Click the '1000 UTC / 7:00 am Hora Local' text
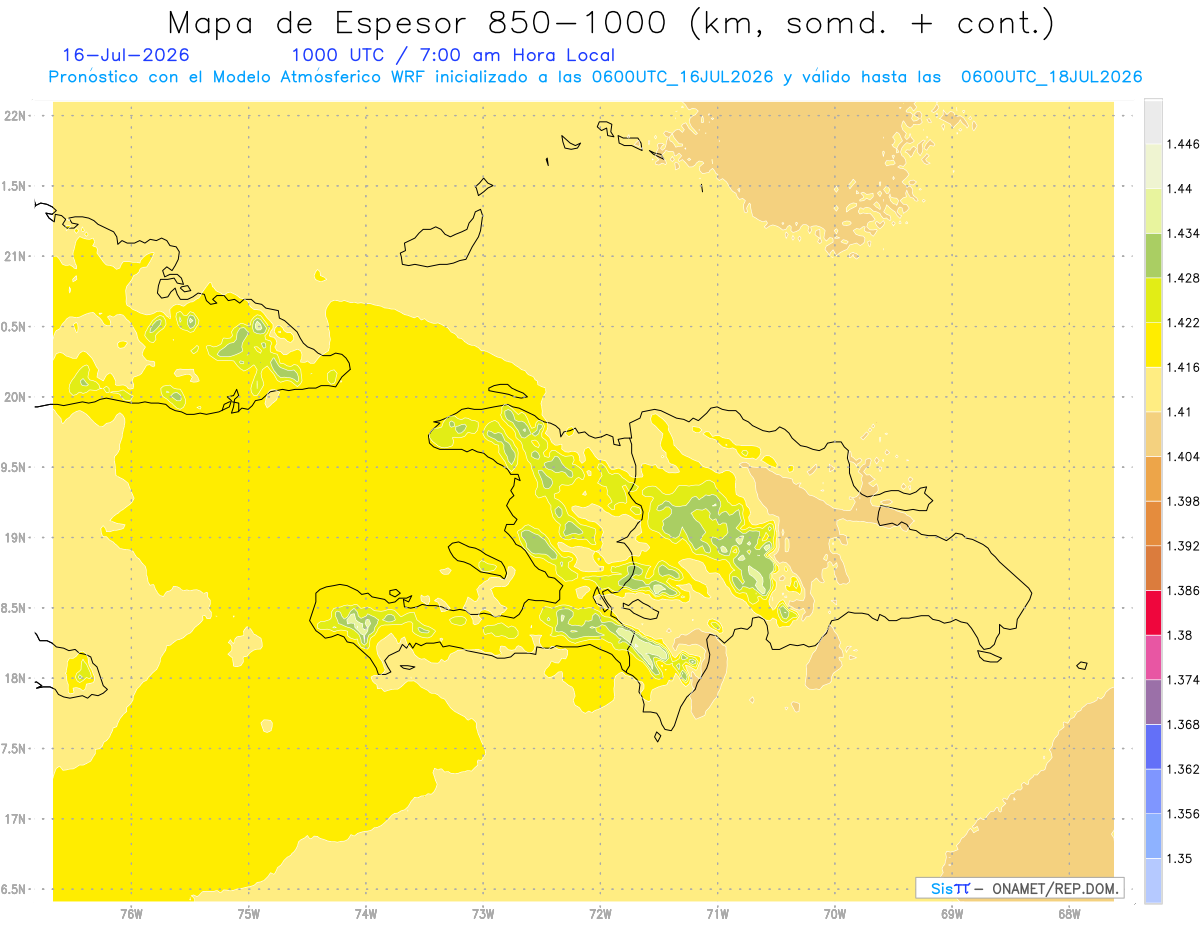The image size is (1200, 927). [x=453, y=55]
